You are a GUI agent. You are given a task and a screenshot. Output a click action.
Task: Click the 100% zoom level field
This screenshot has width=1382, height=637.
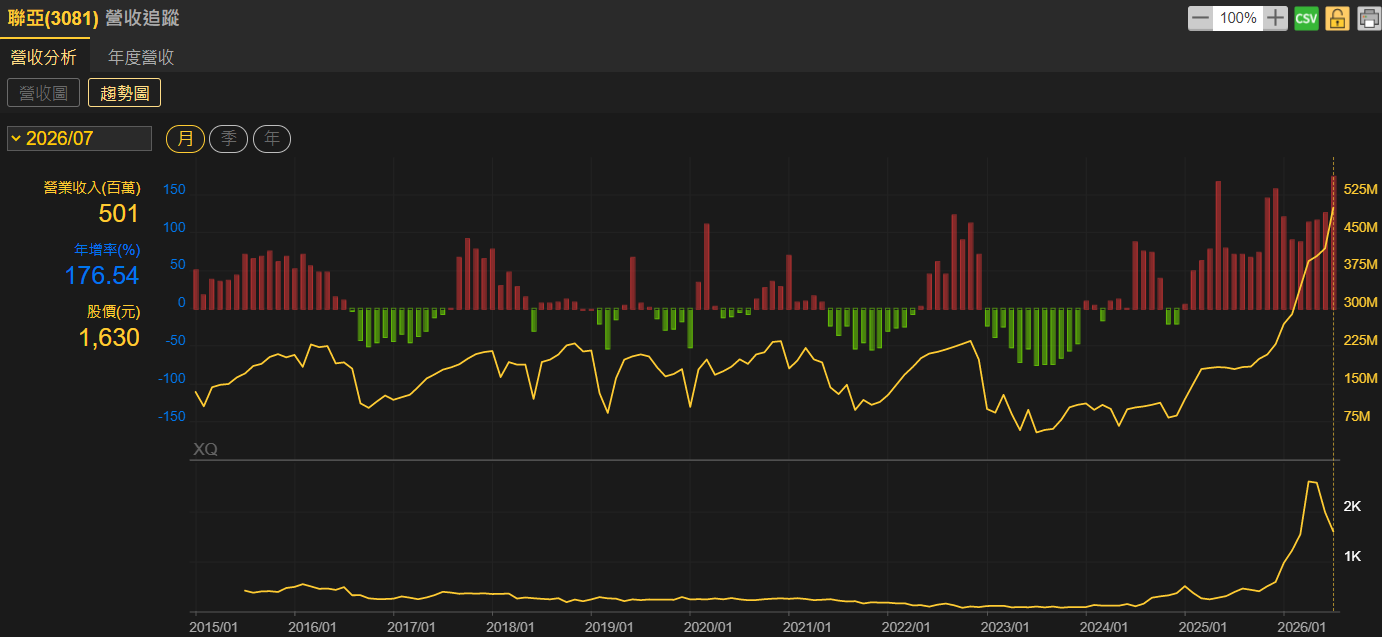click(1238, 18)
